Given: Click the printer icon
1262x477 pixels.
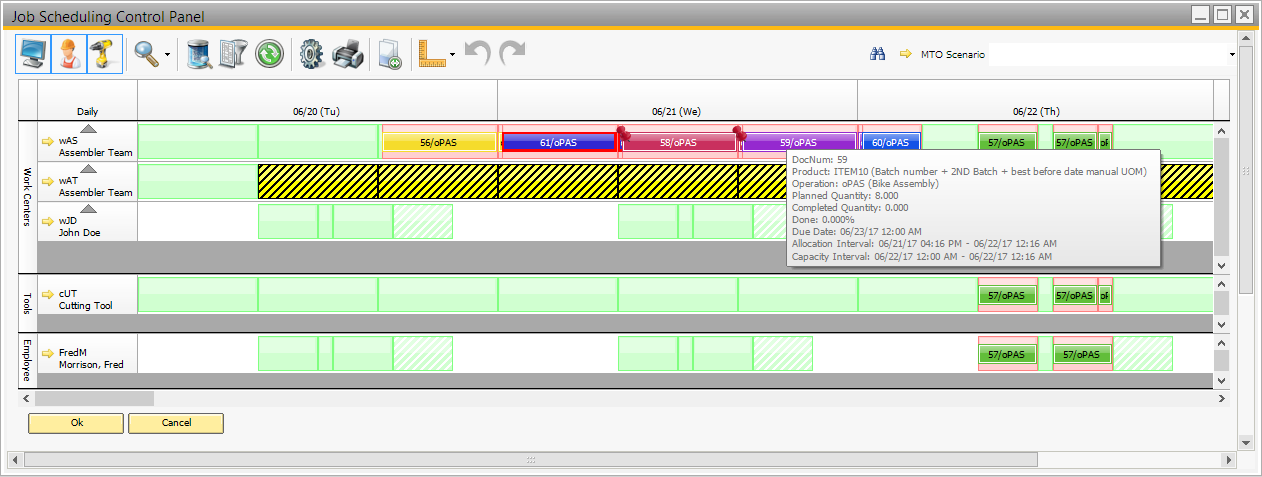Looking at the screenshot, I should tap(346, 54).
